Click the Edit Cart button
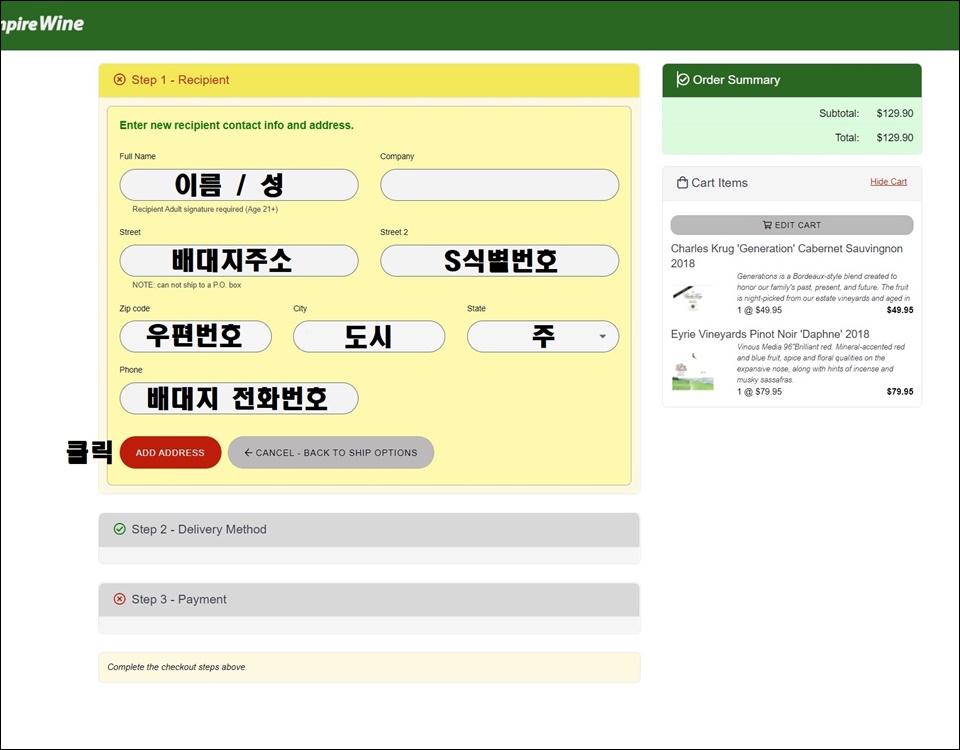 click(x=792, y=225)
